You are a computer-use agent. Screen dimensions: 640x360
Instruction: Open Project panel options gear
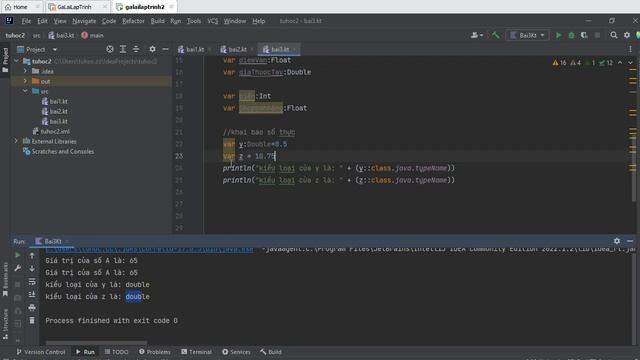(152, 49)
